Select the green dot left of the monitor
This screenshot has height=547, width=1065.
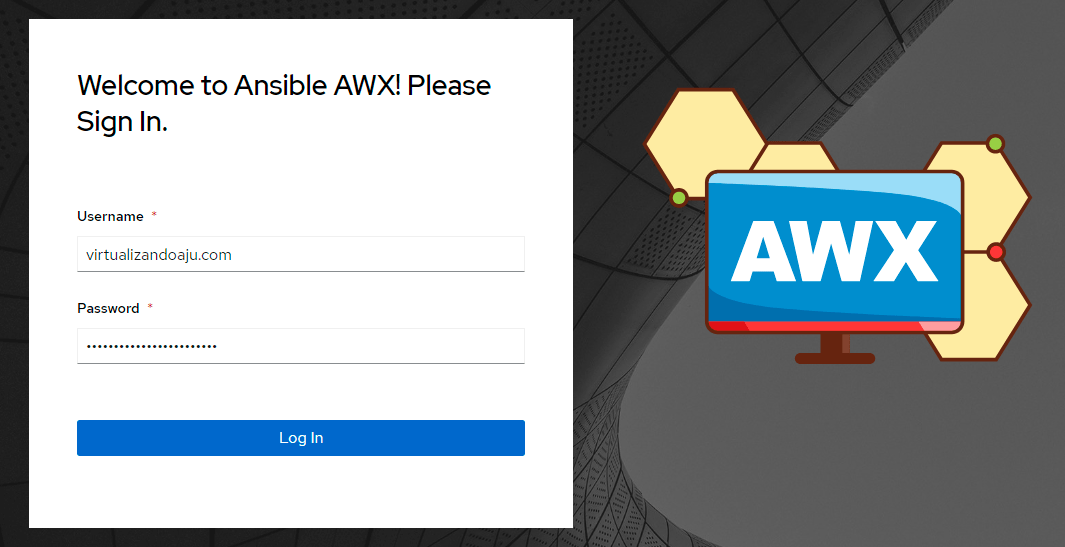point(679,197)
